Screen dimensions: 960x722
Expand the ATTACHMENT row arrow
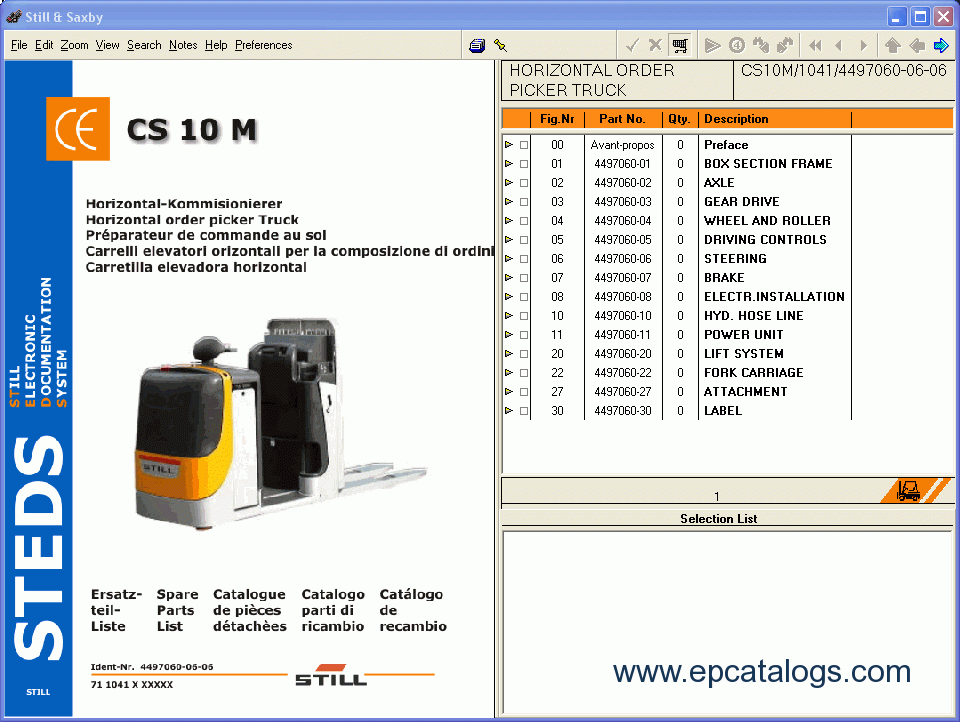pyautogui.click(x=509, y=391)
